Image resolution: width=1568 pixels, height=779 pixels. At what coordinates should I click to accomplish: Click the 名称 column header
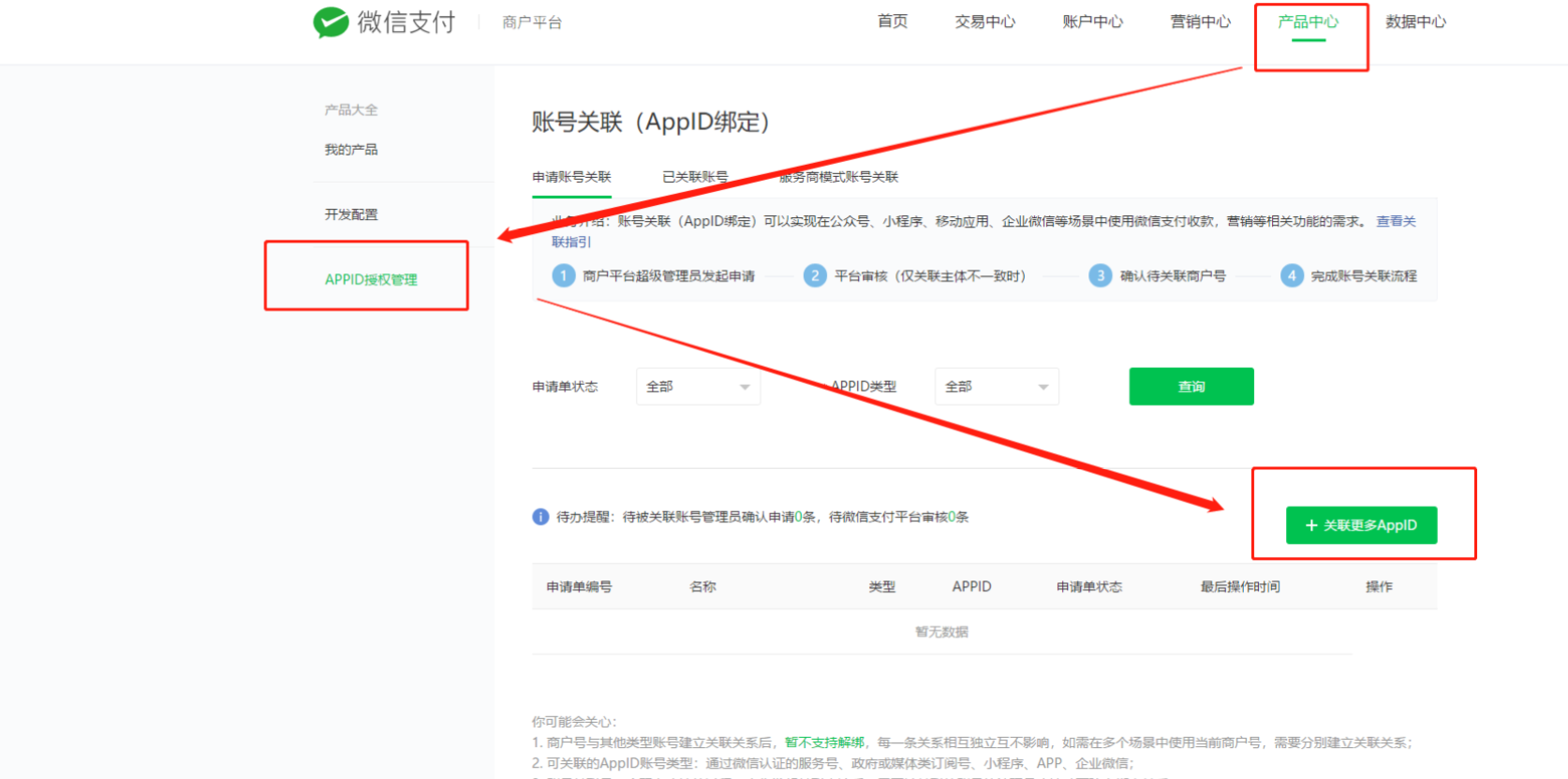(x=703, y=587)
